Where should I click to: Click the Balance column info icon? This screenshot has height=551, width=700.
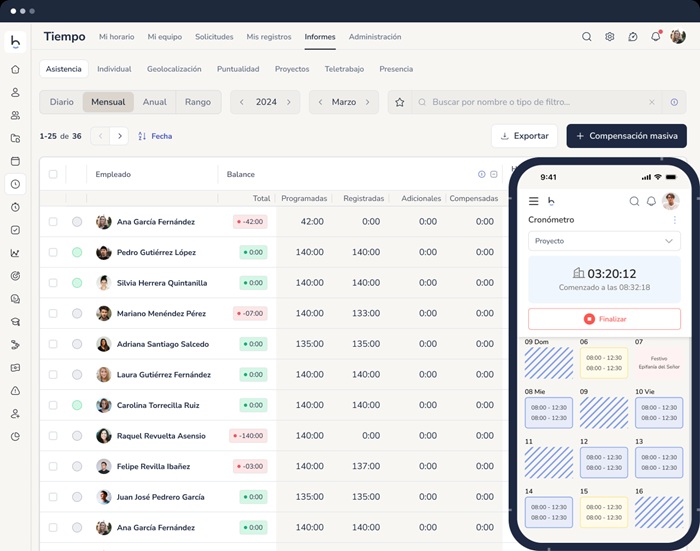(481, 174)
